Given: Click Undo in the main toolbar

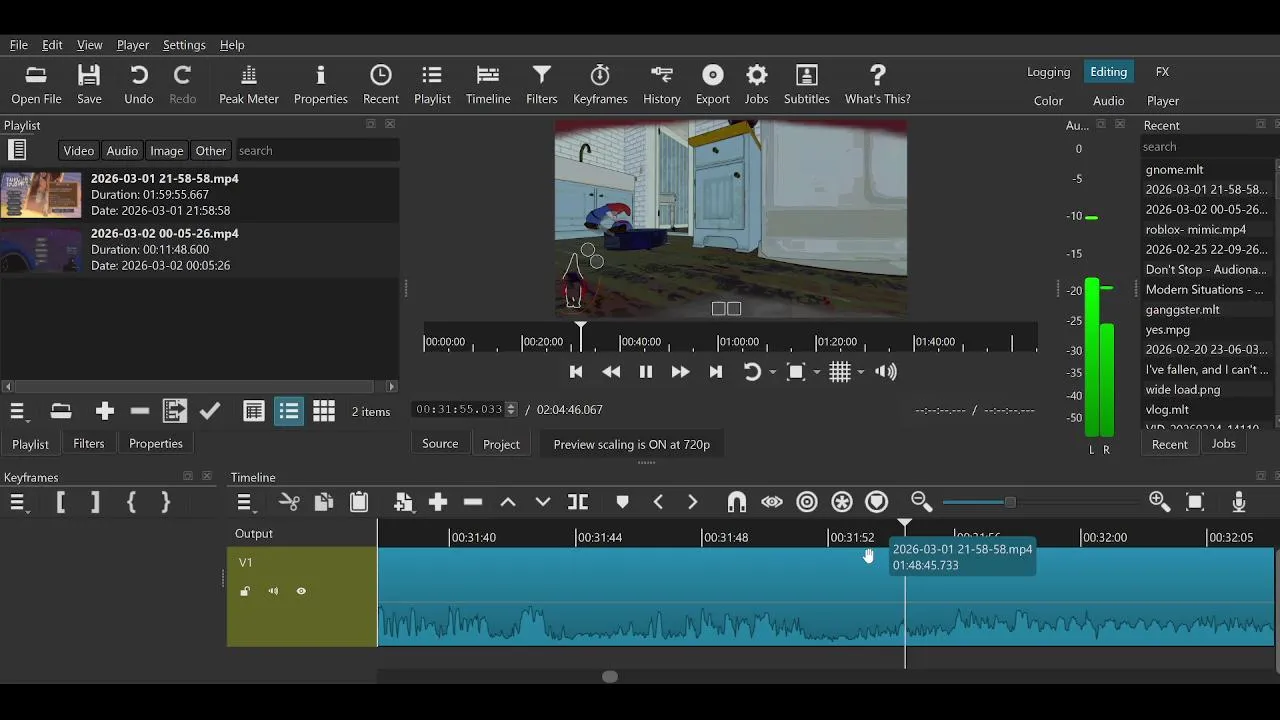Looking at the screenshot, I should (x=139, y=84).
